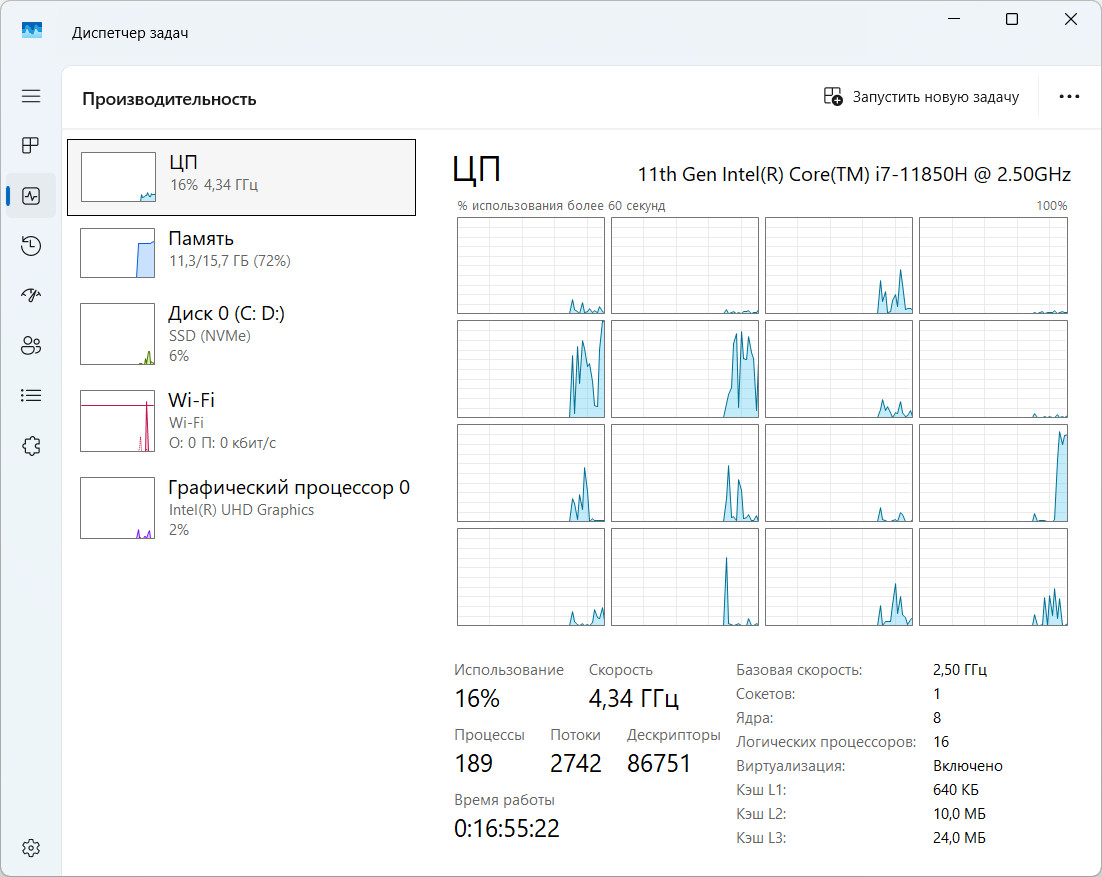Click the Логических процессоров value 16
Image resolution: width=1102 pixels, height=877 pixels.
click(x=941, y=742)
